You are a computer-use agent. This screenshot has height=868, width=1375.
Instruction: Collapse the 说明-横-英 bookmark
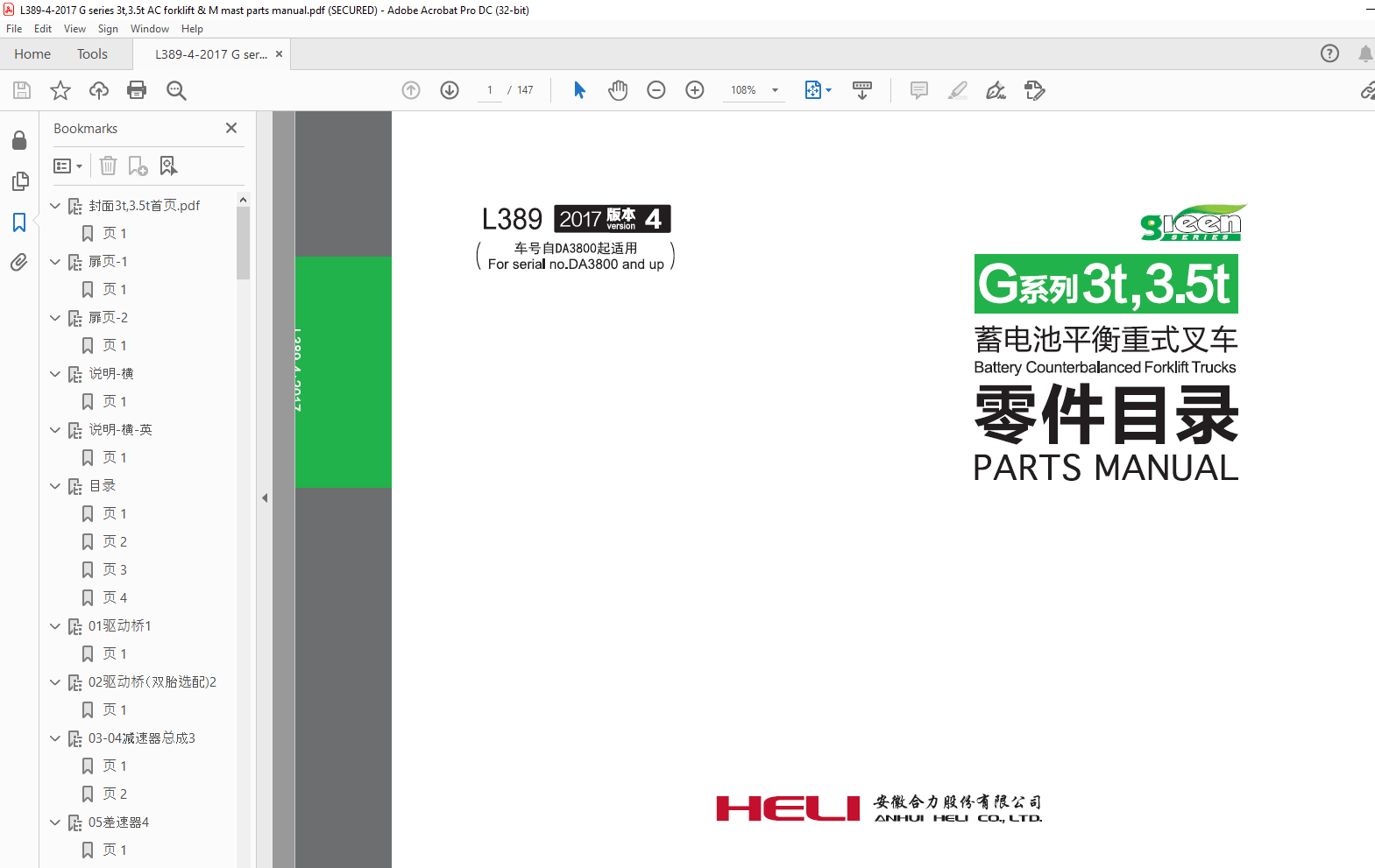[x=55, y=430]
